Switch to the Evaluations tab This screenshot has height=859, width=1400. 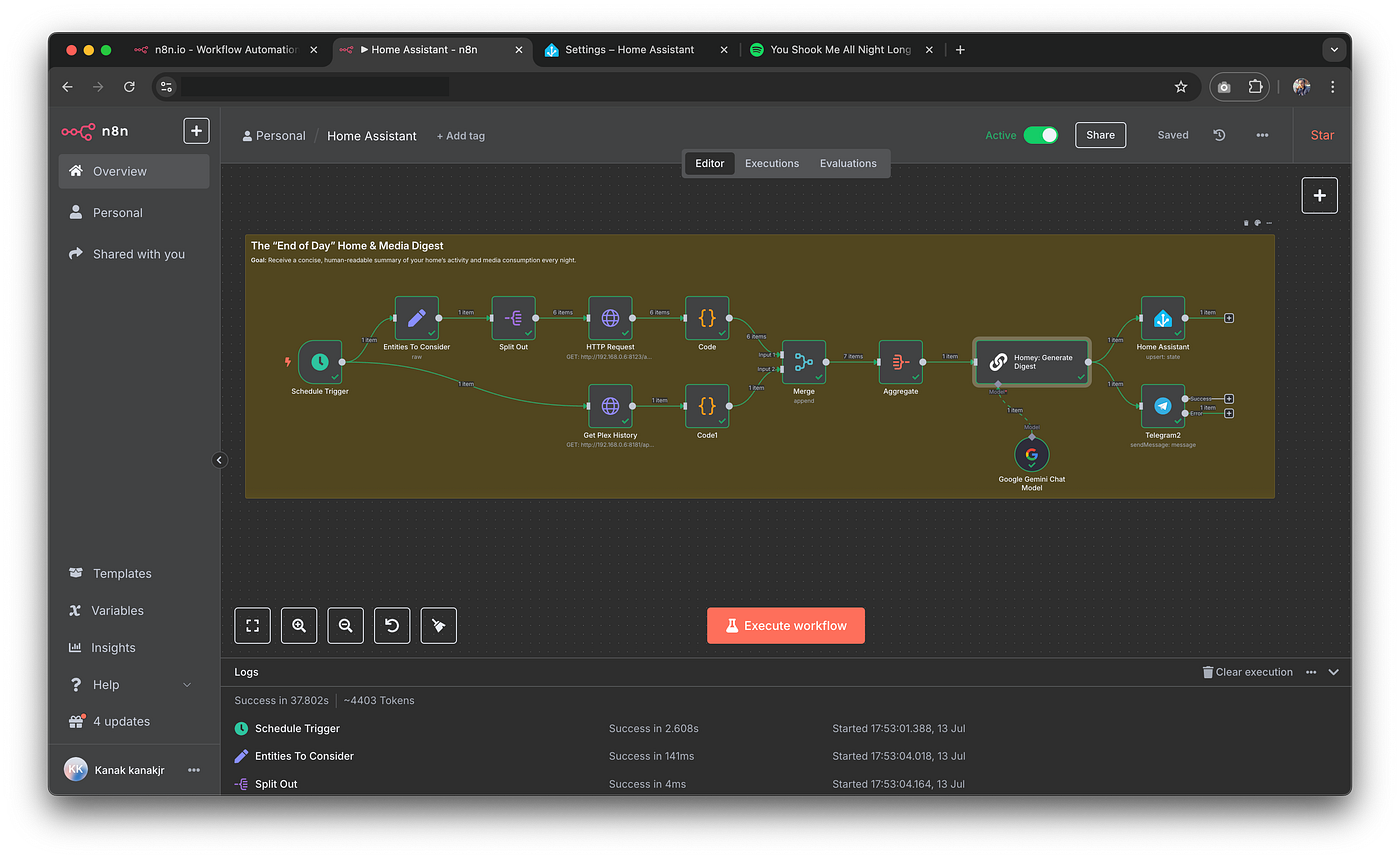coord(848,163)
